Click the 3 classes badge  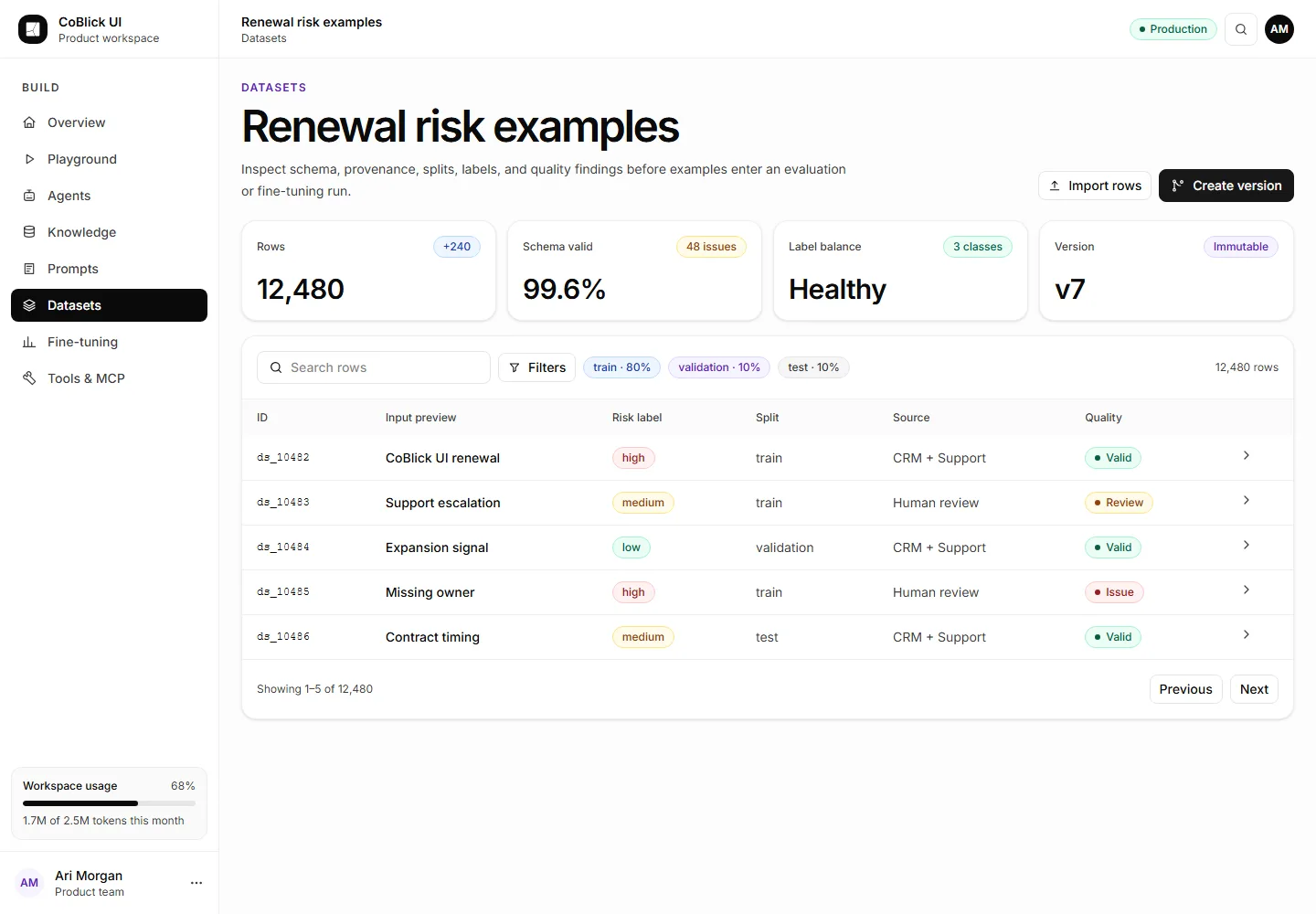tap(978, 247)
